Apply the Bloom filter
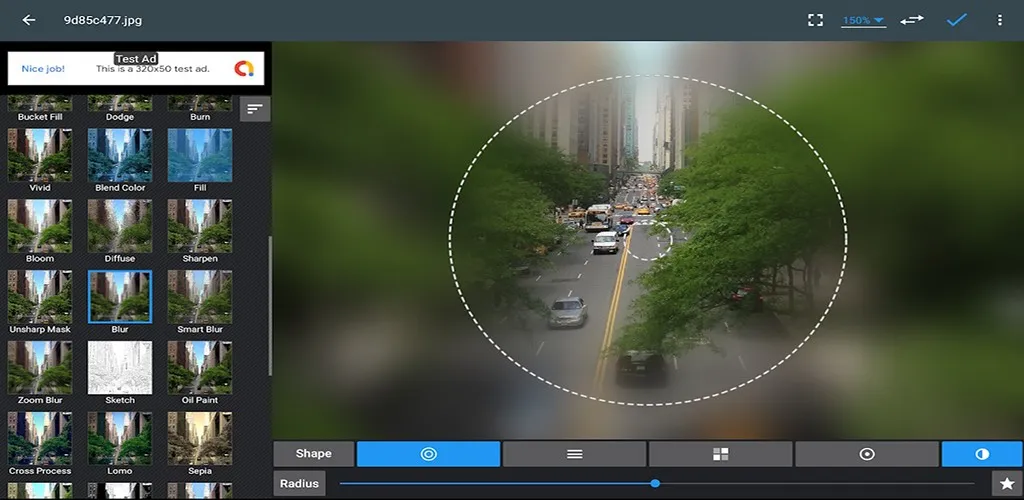1024x500 pixels. tap(40, 226)
